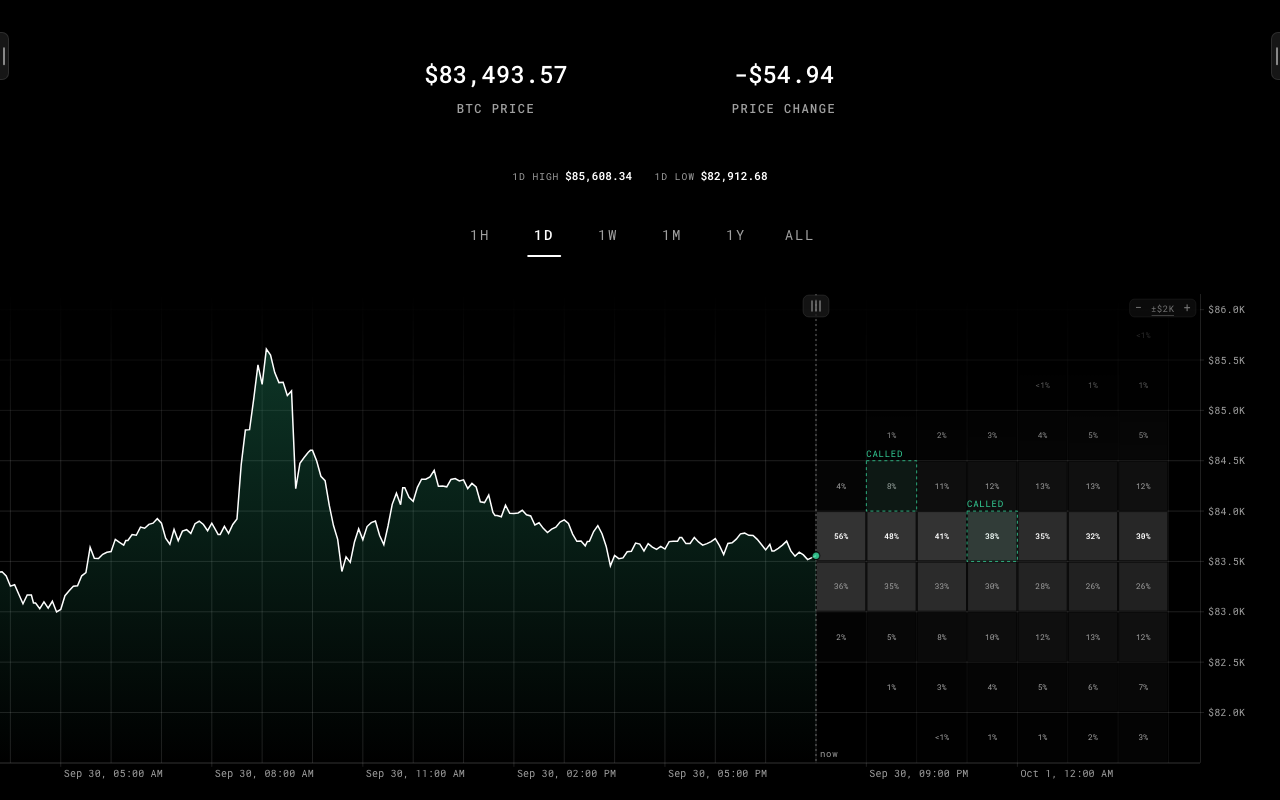Select the CALLED 38% prediction cell

tap(992, 536)
